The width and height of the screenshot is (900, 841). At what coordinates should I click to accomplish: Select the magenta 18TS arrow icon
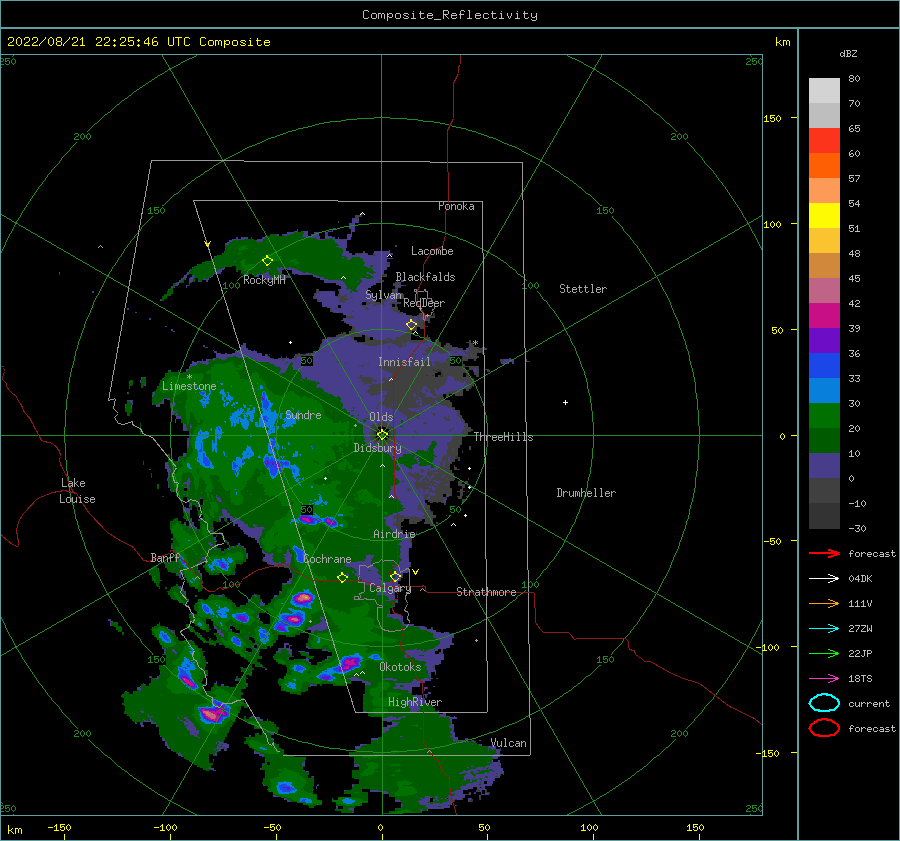[824, 679]
